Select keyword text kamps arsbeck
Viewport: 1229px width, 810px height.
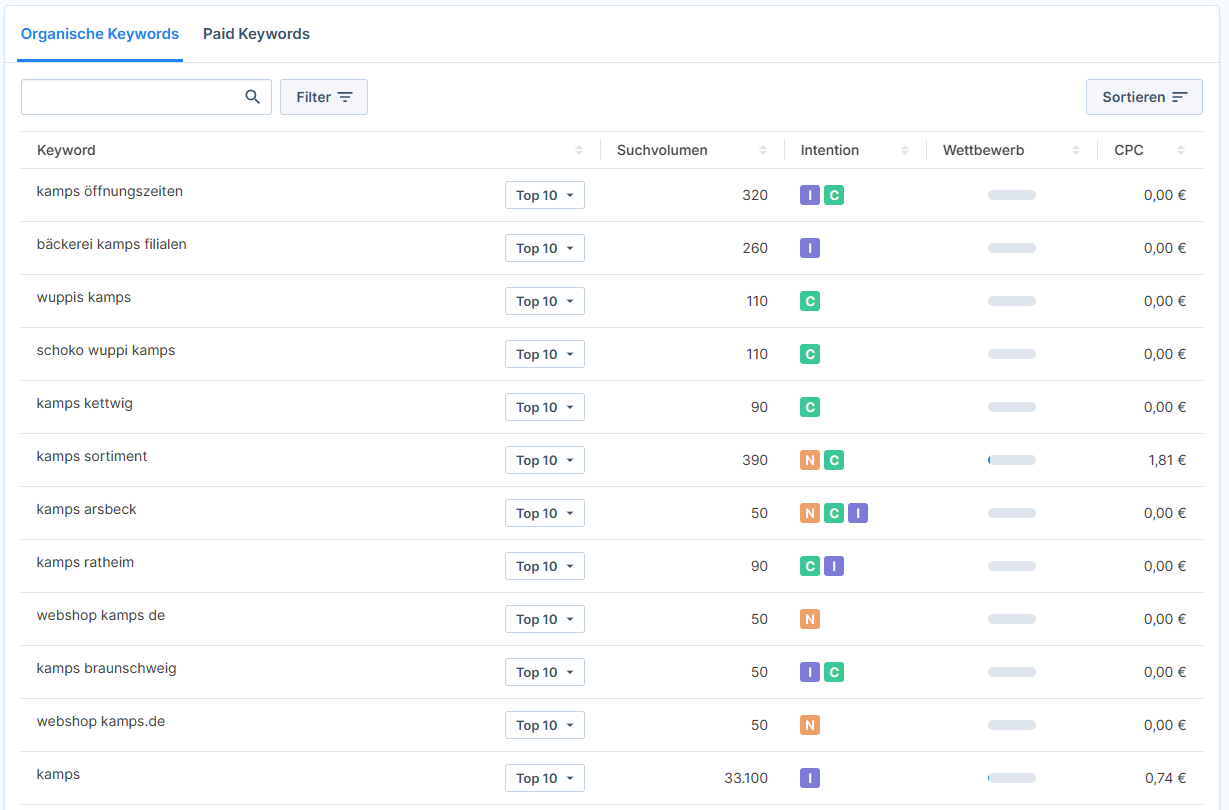[87, 509]
